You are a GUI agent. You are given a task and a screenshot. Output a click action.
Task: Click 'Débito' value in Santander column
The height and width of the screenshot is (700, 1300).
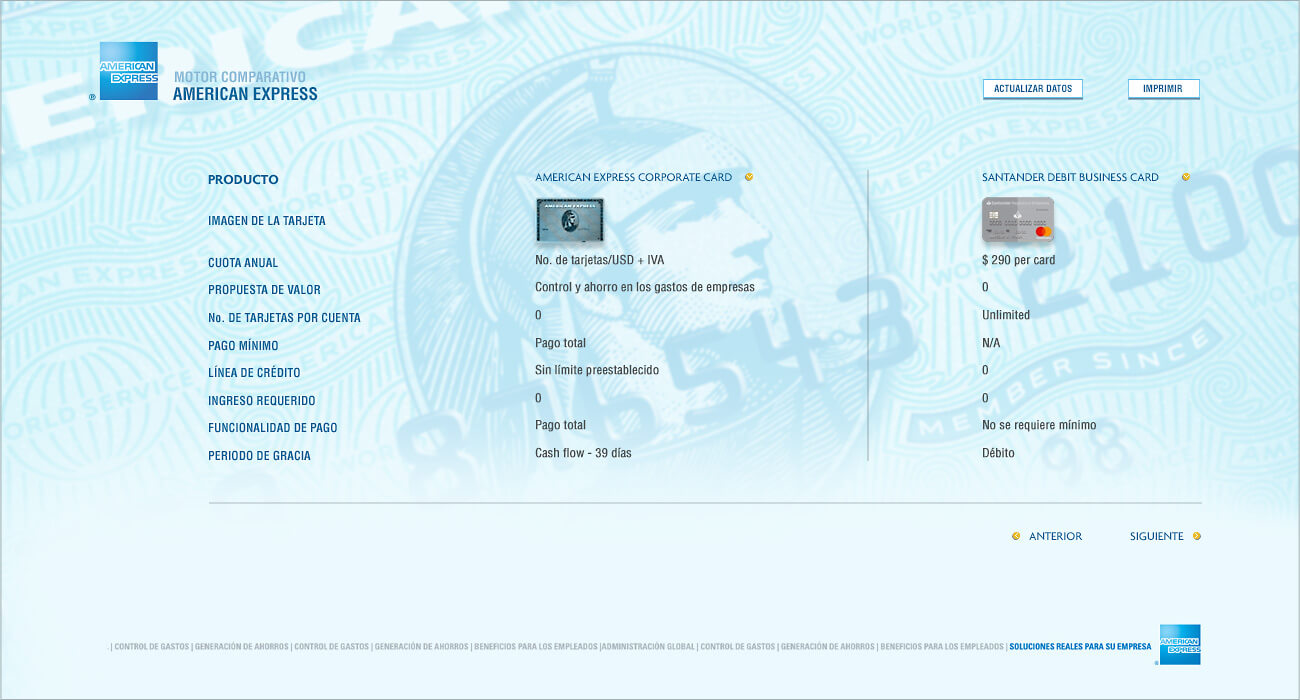pos(998,453)
